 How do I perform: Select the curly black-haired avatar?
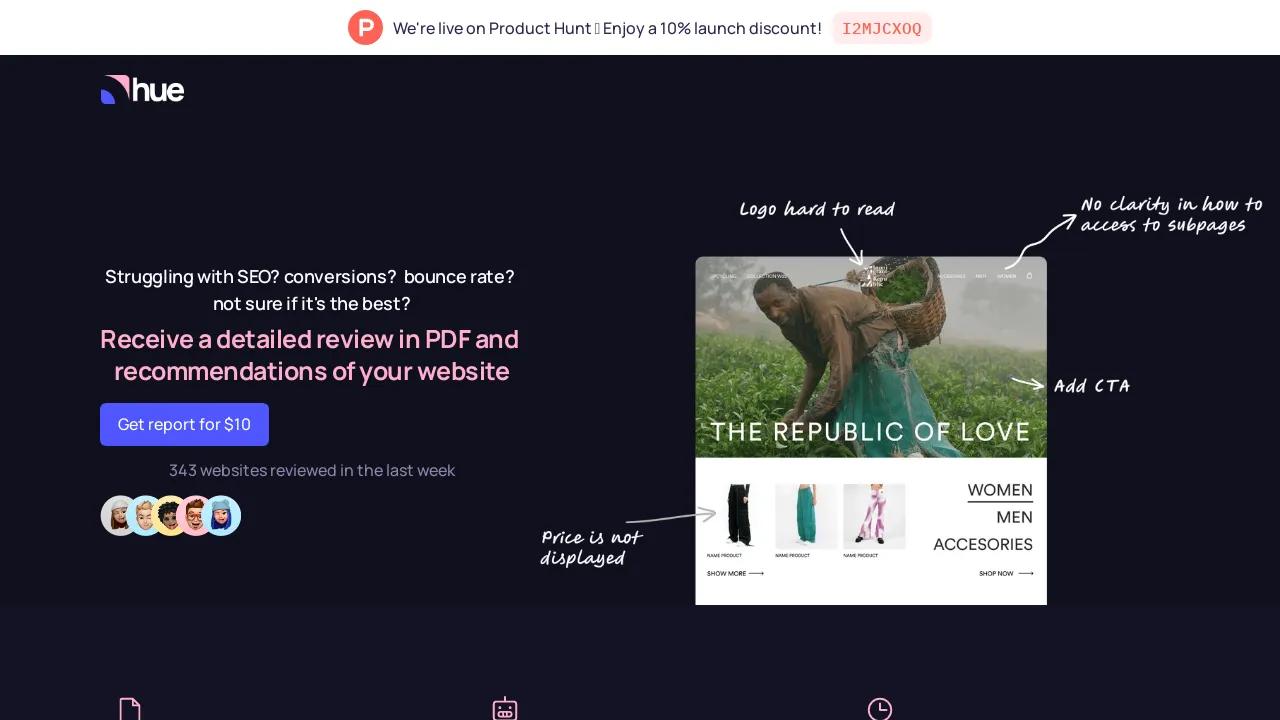click(170, 516)
